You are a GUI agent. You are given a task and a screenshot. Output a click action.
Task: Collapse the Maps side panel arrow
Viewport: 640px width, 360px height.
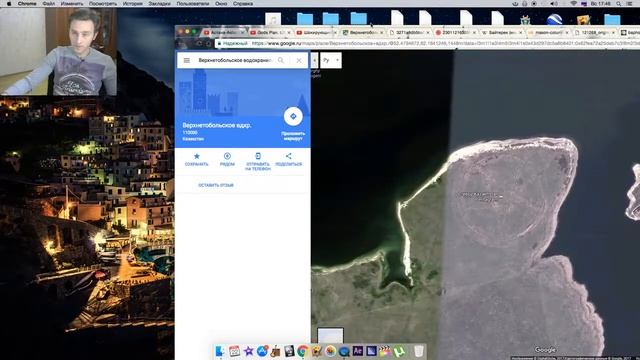pos(314,60)
